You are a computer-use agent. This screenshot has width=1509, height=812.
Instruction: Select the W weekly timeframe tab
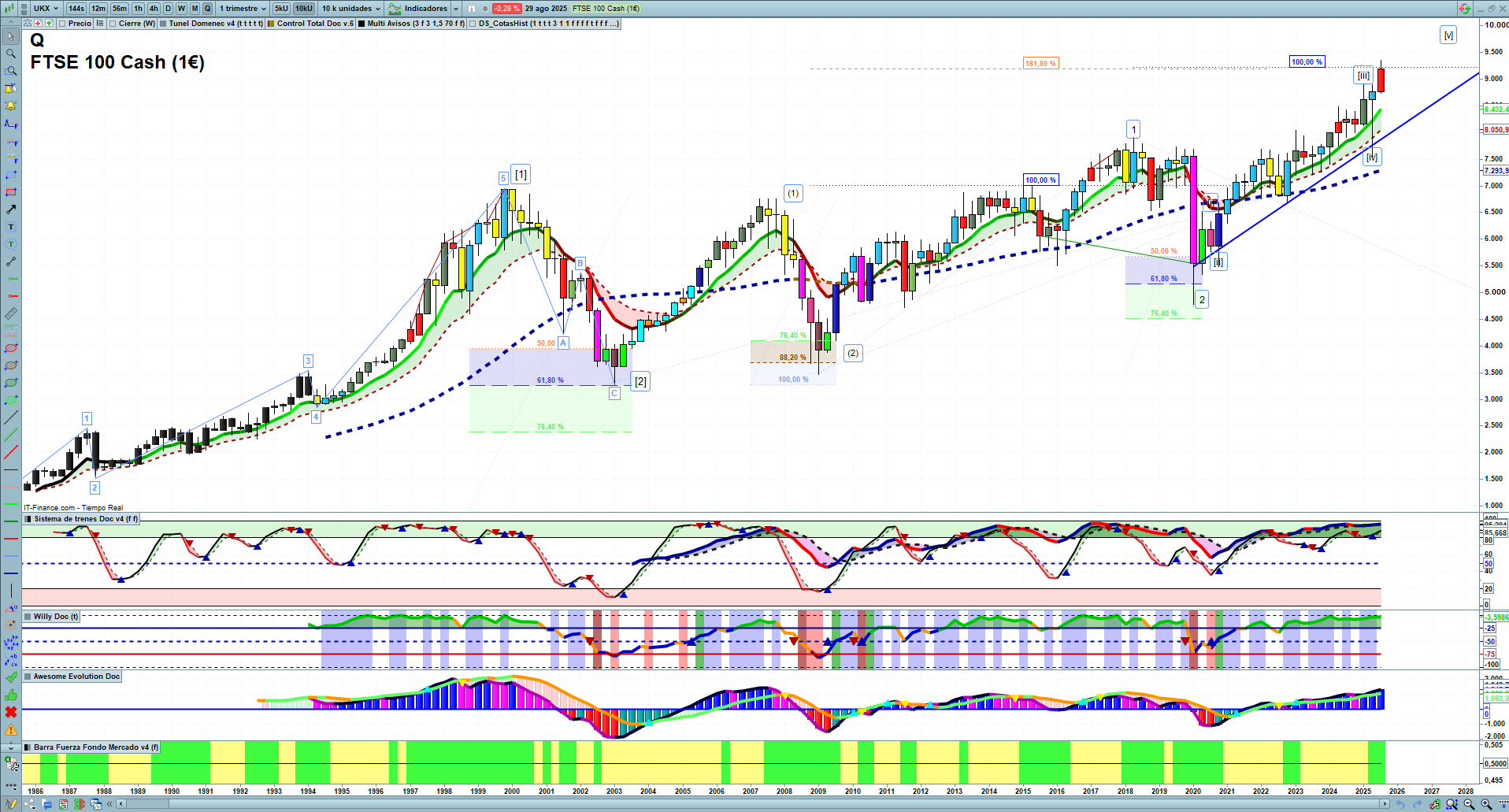click(181, 9)
